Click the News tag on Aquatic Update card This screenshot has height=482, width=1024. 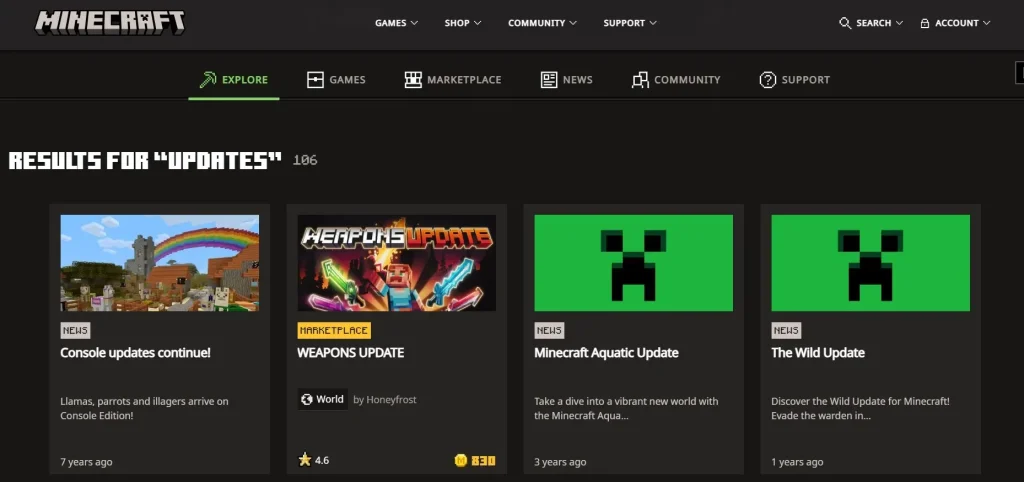click(x=549, y=330)
